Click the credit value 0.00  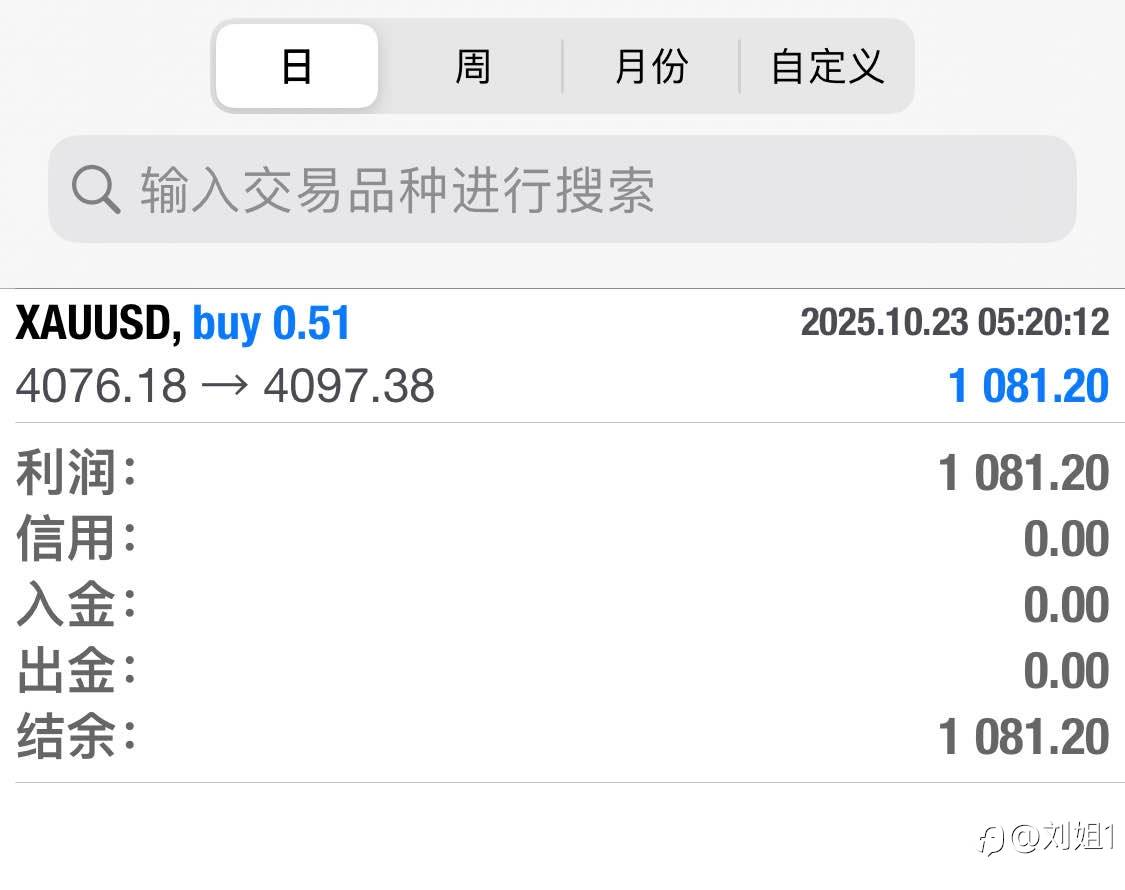[1066, 539]
